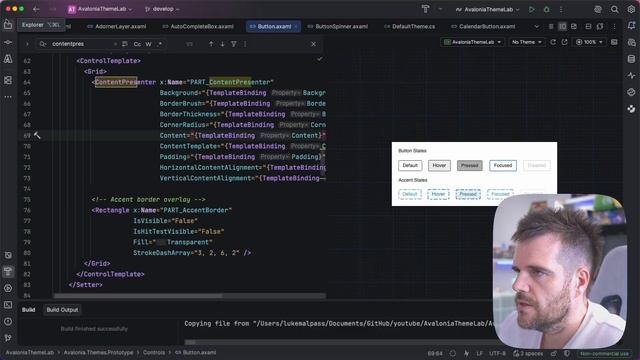Toggle Regex option in search
The width and height of the screenshot is (640, 360).
(x=160, y=44)
